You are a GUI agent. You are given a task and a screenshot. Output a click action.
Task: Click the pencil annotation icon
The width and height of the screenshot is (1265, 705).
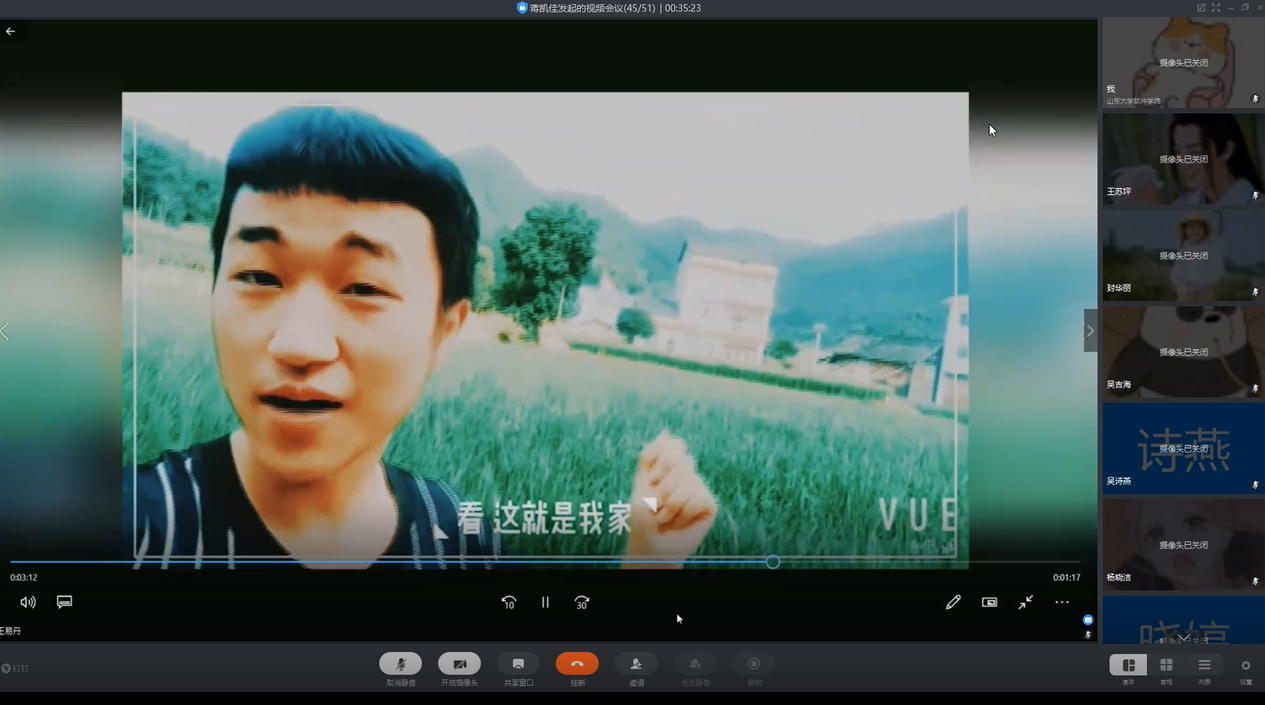(953, 602)
